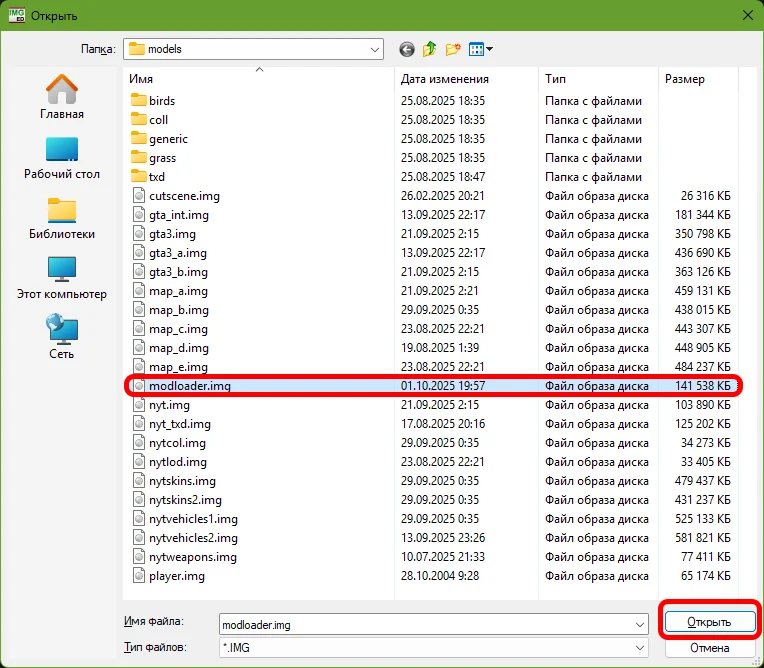The height and width of the screenshot is (668, 764).
Task: Sort by Дата изменения column
Action: click(445, 79)
